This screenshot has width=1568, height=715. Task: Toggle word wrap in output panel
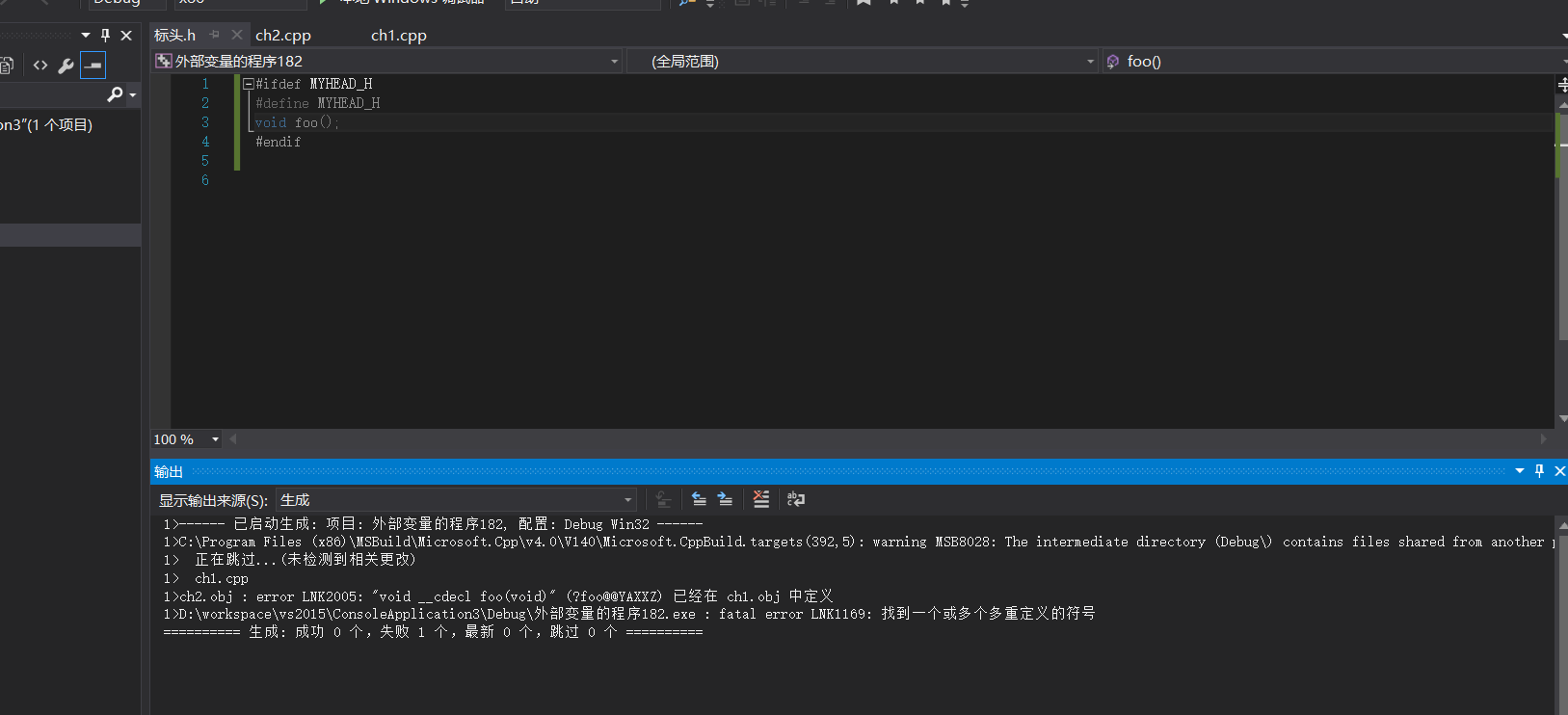796,499
